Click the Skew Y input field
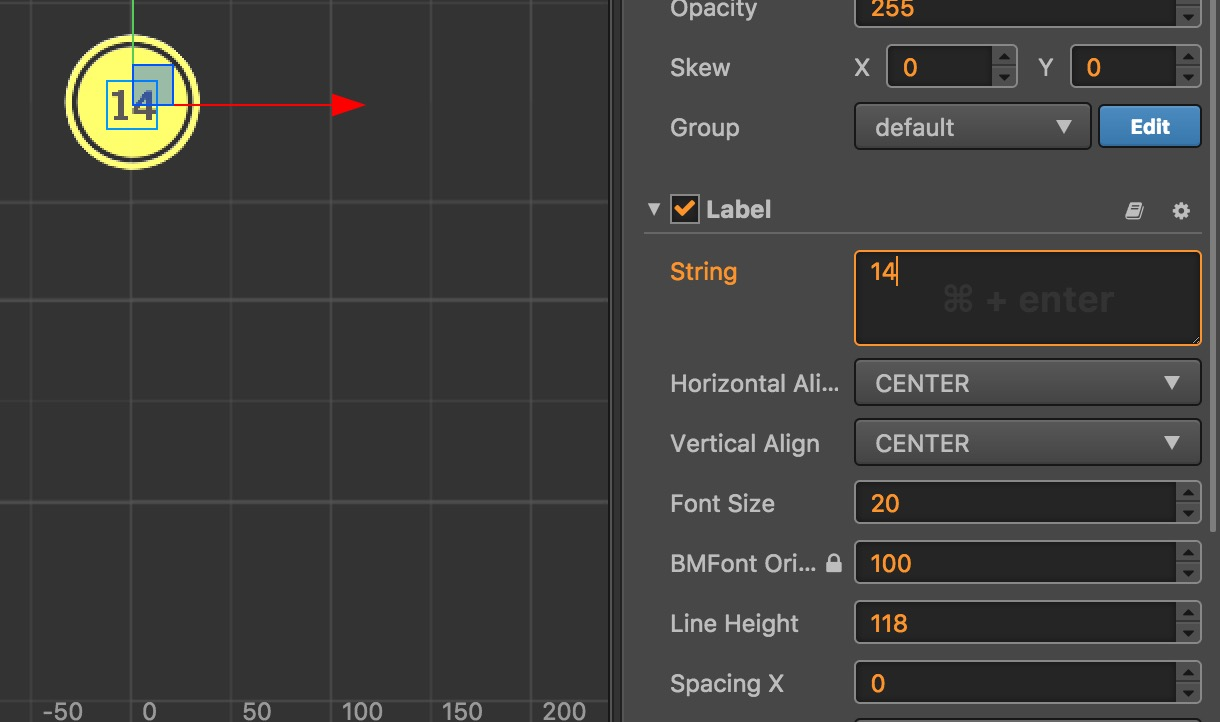The width and height of the screenshot is (1220, 722). tap(1122, 68)
